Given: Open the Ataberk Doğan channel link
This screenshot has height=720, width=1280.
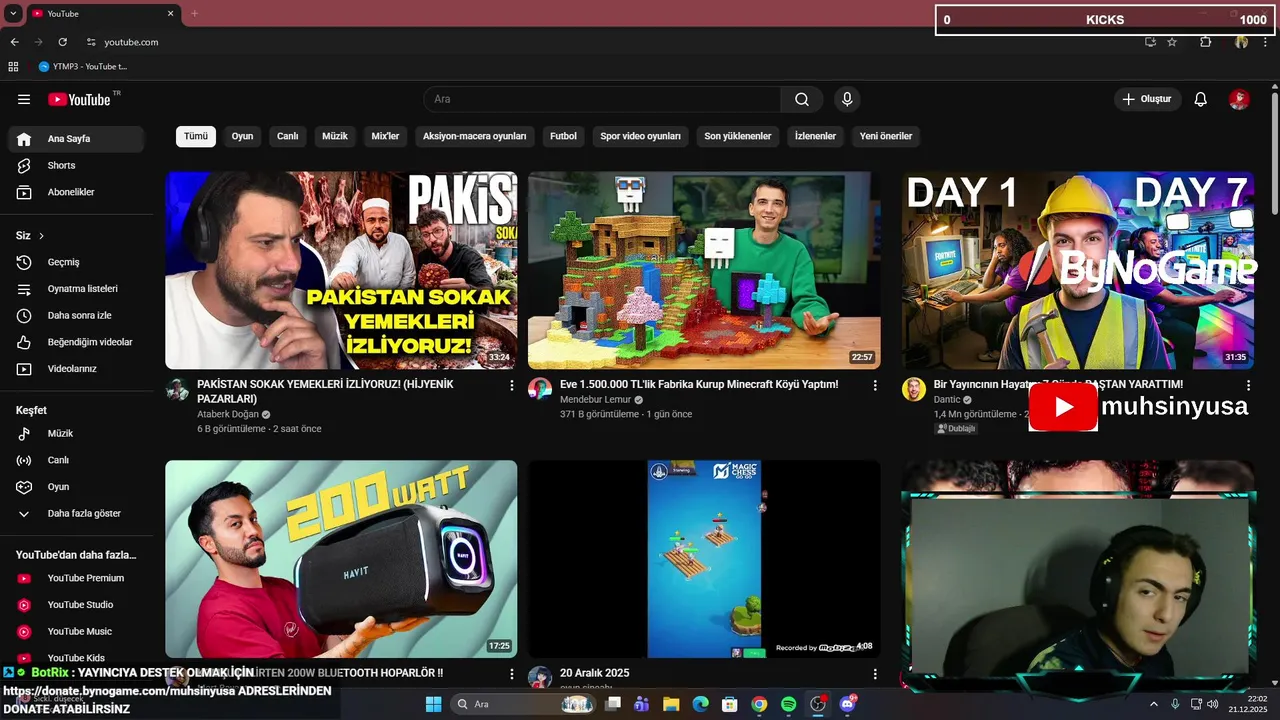Looking at the screenshot, I should (228, 414).
